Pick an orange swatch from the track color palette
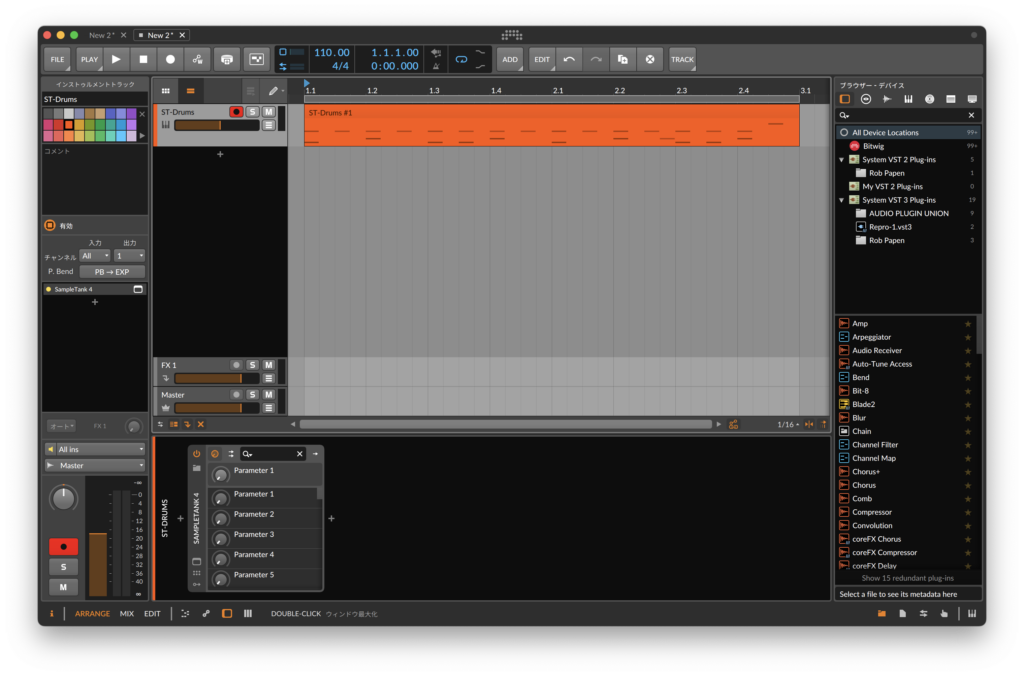Image resolution: width=1024 pixels, height=676 pixels. click(x=68, y=125)
